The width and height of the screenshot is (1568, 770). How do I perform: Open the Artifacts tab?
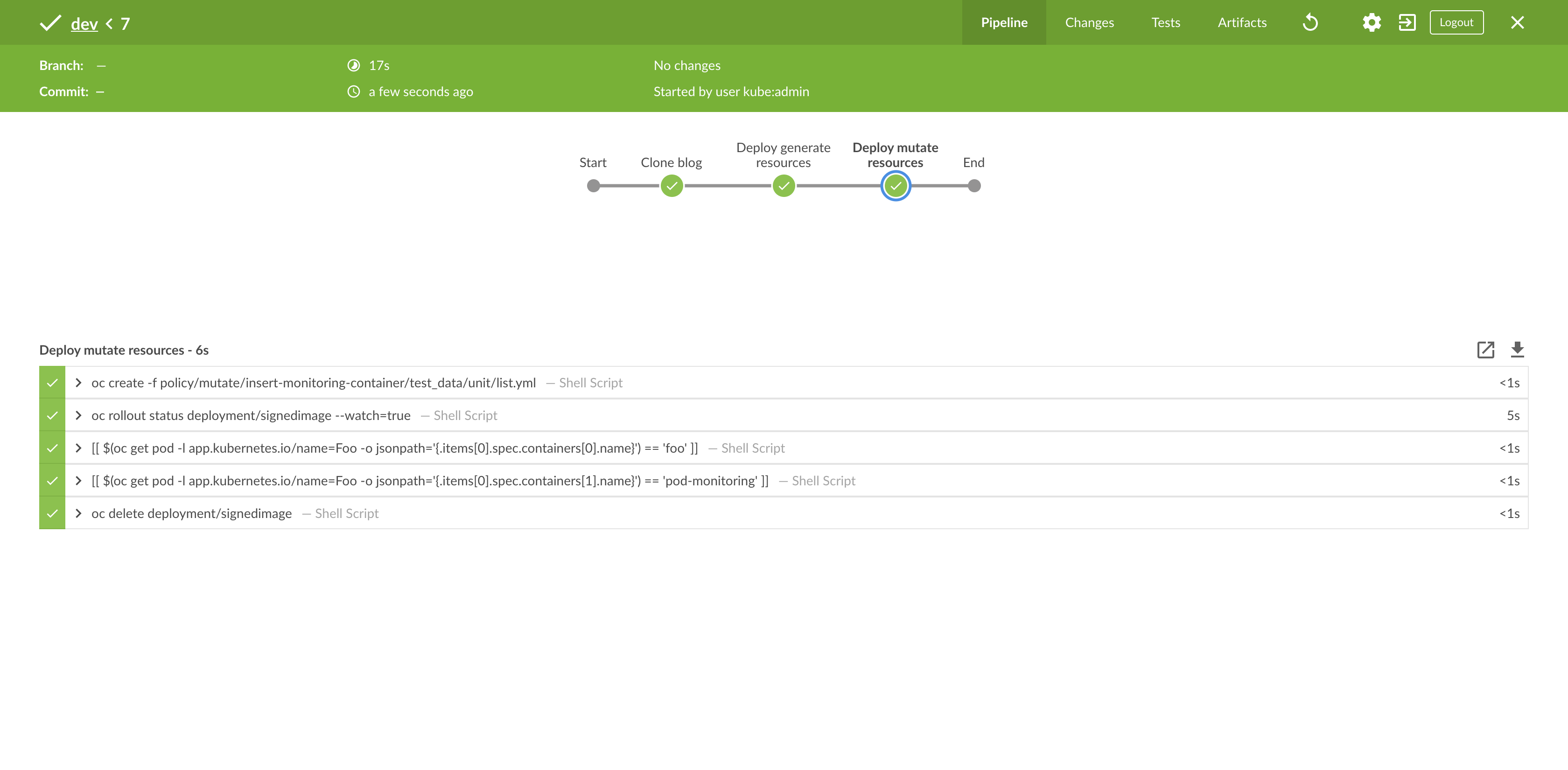(1242, 22)
